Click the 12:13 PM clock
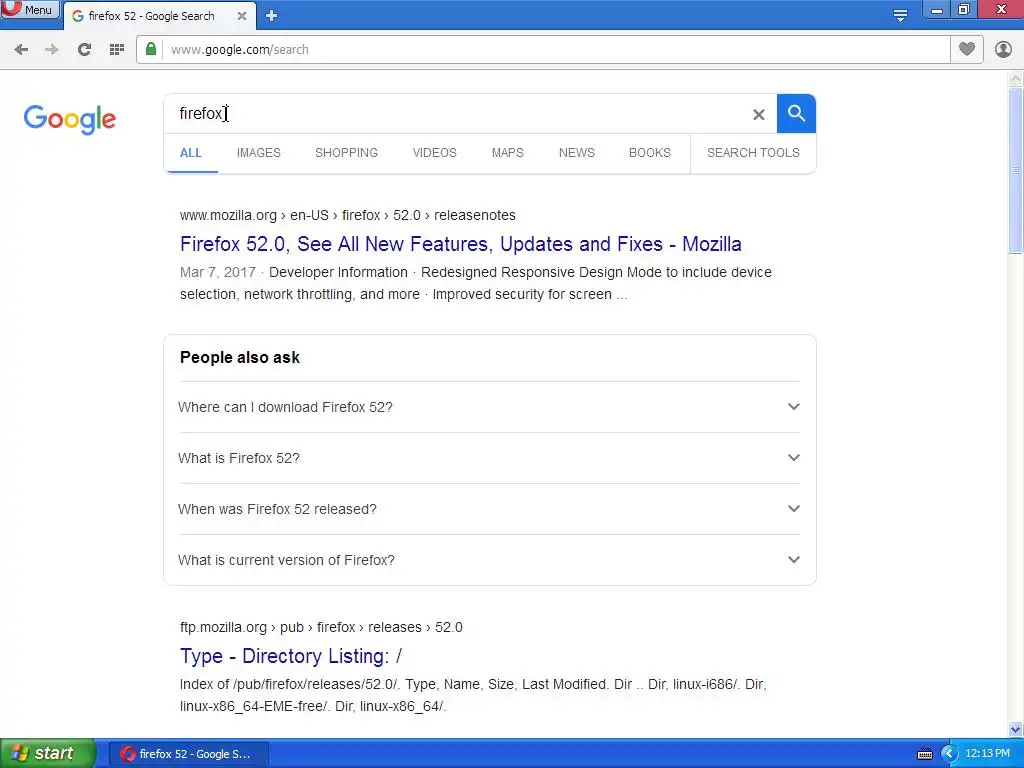1024x768 pixels. coord(987,754)
